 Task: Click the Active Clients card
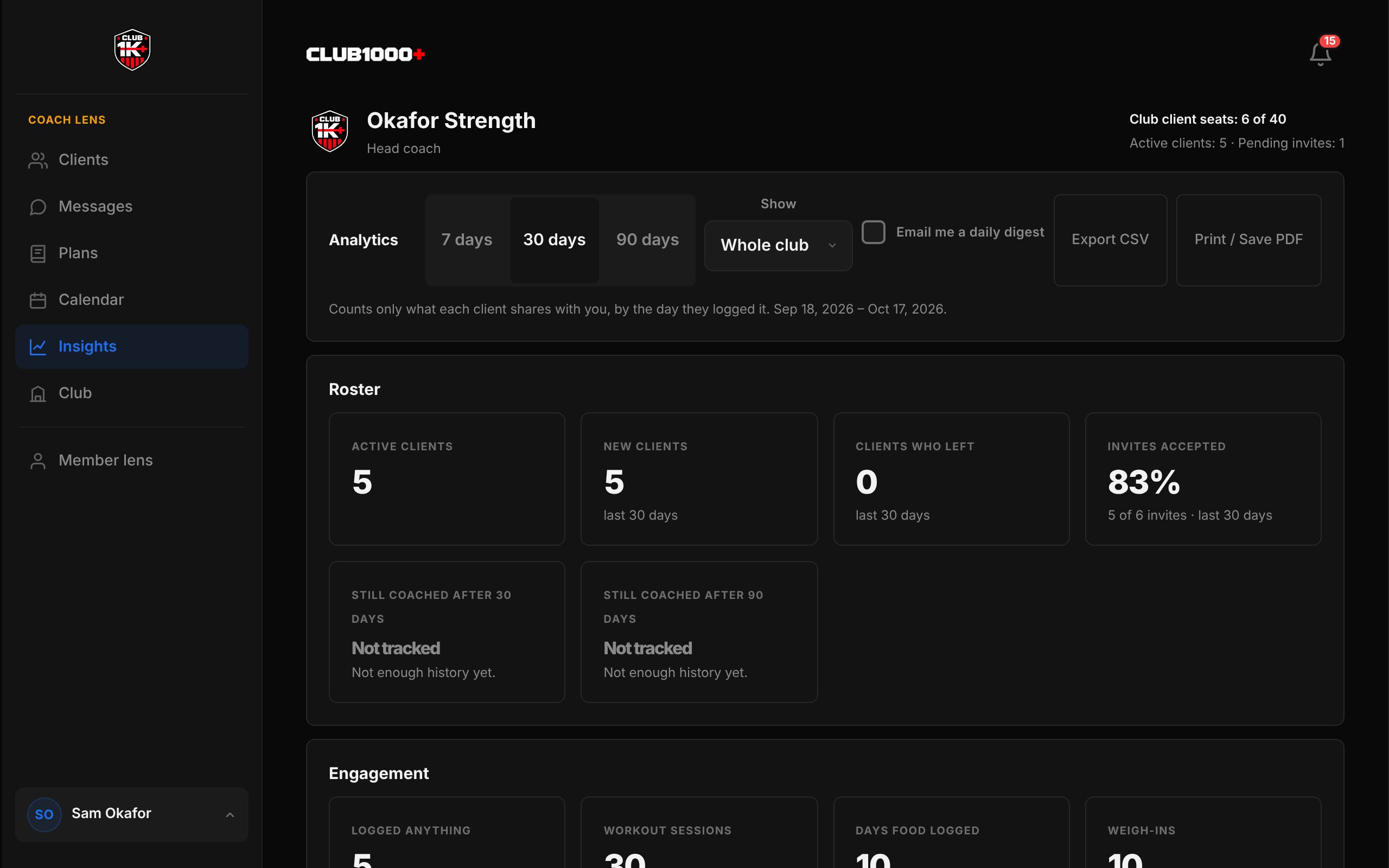point(447,479)
